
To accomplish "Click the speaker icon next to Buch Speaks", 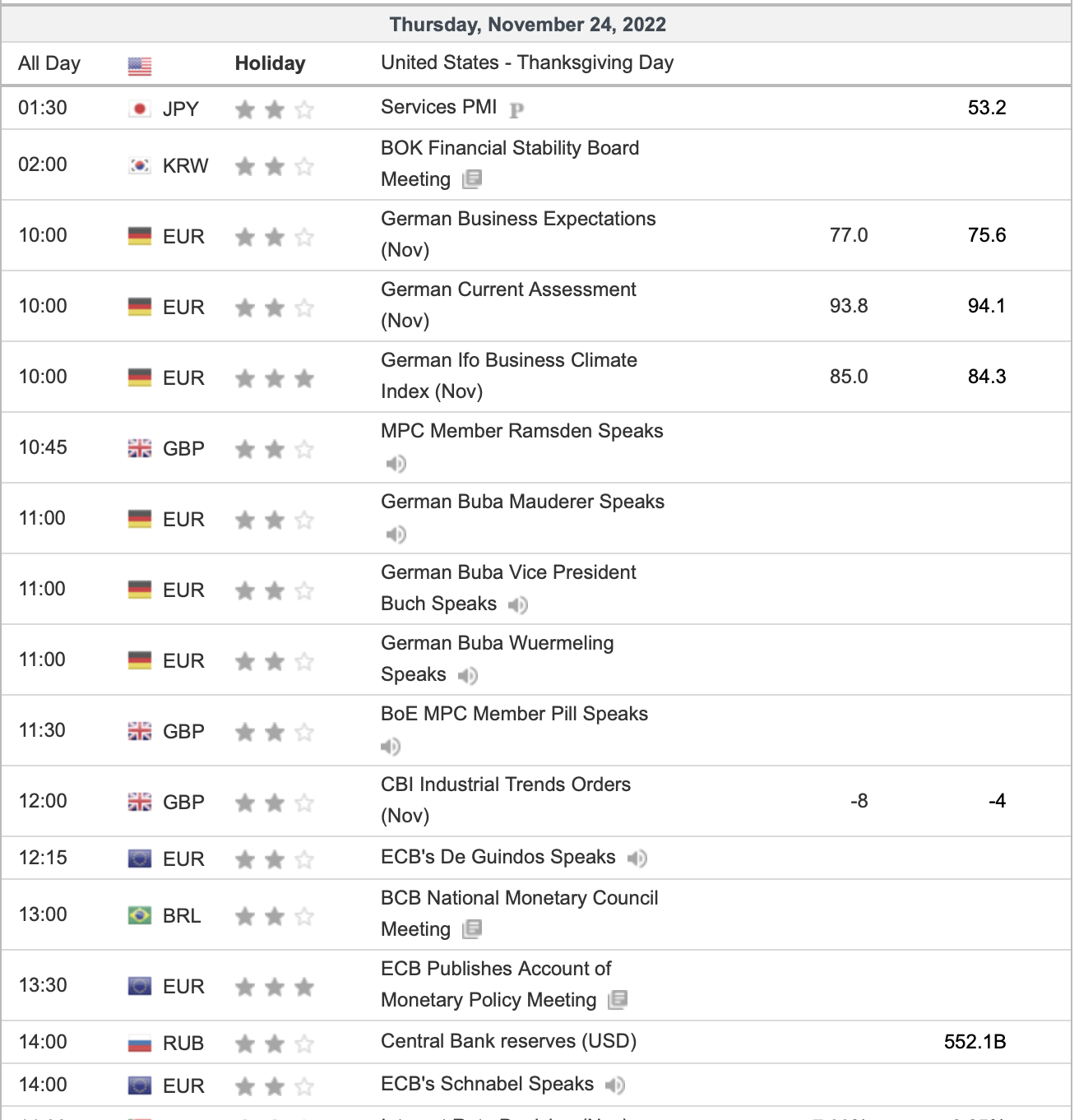I will [x=517, y=605].
